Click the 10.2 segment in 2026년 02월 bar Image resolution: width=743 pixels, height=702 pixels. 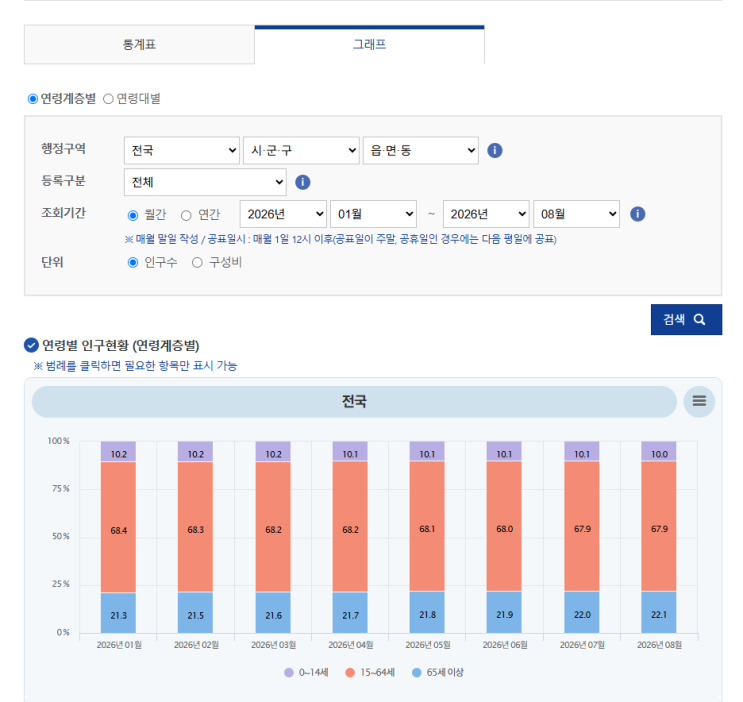tap(195, 452)
